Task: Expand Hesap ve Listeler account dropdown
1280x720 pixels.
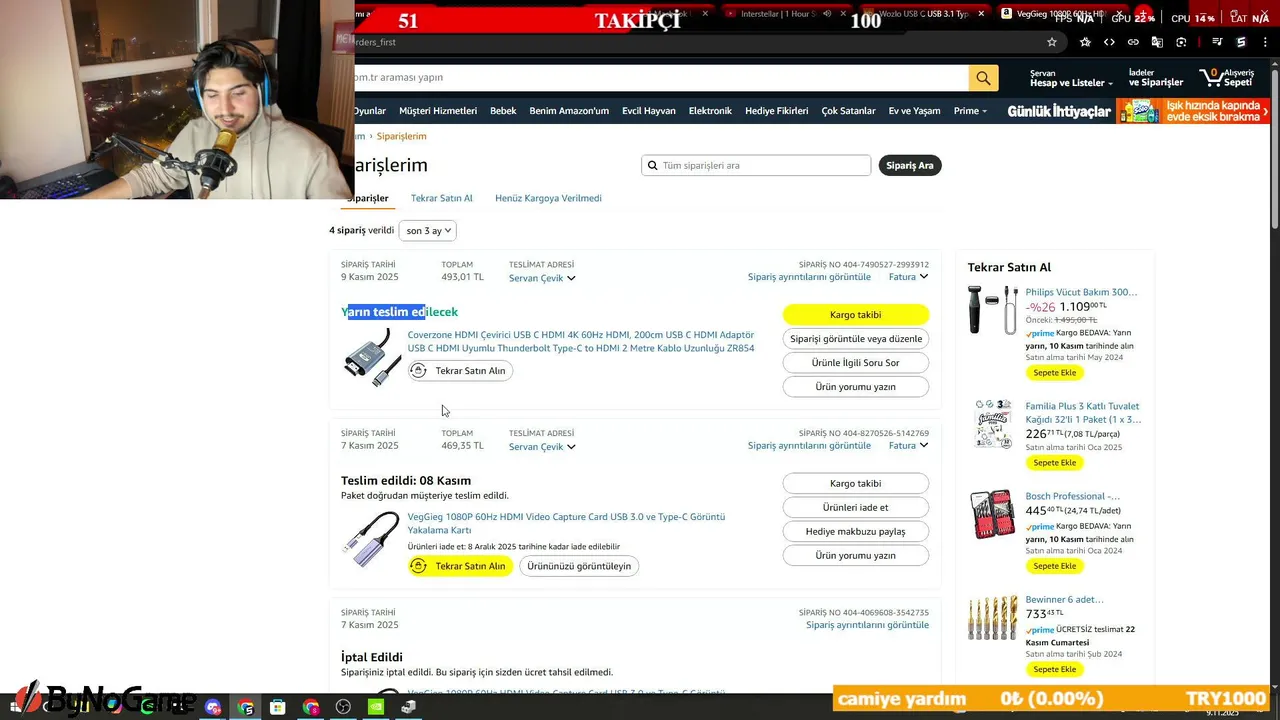Action: tap(1071, 78)
